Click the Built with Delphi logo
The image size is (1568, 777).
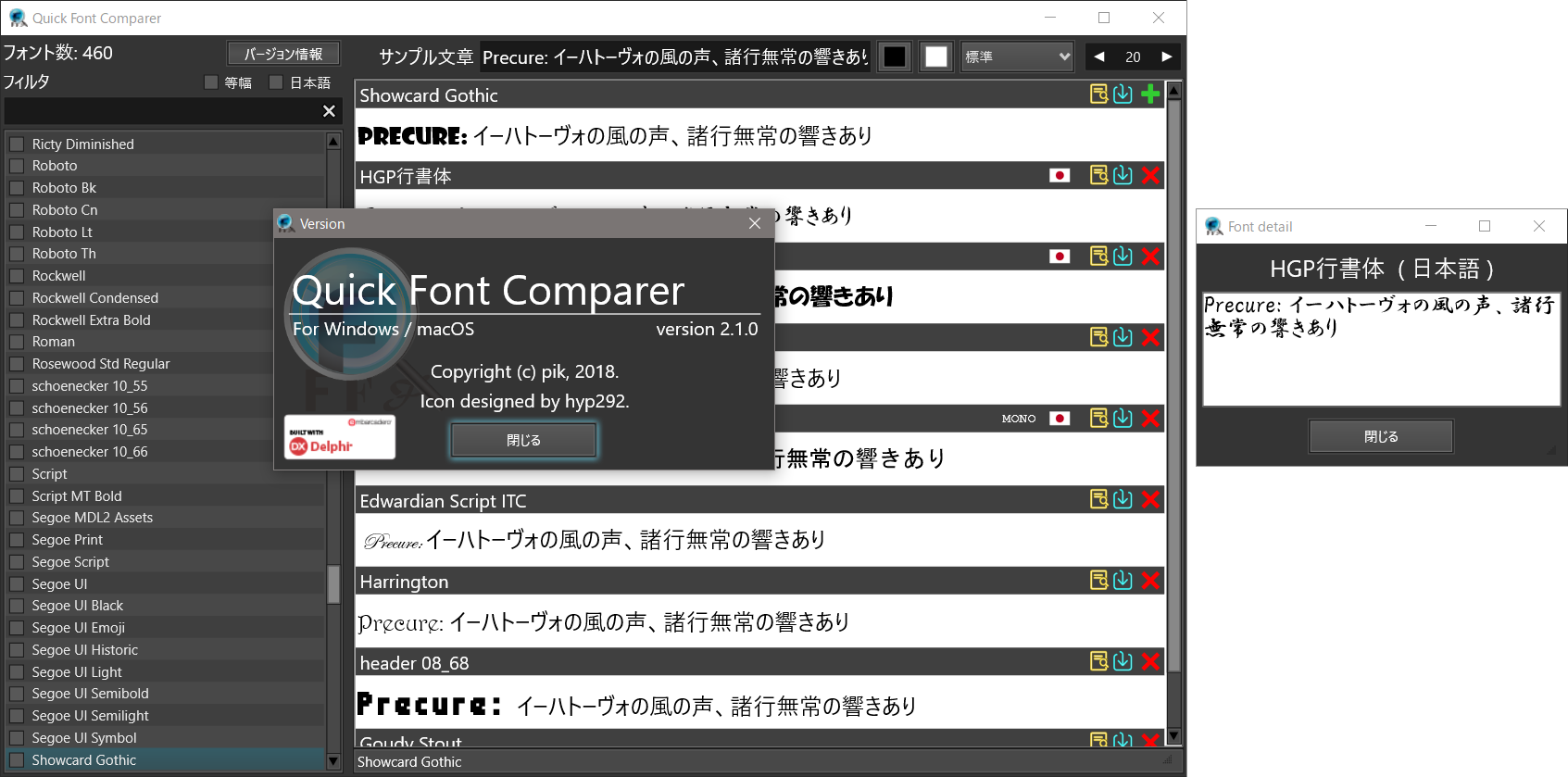(340, 437)
